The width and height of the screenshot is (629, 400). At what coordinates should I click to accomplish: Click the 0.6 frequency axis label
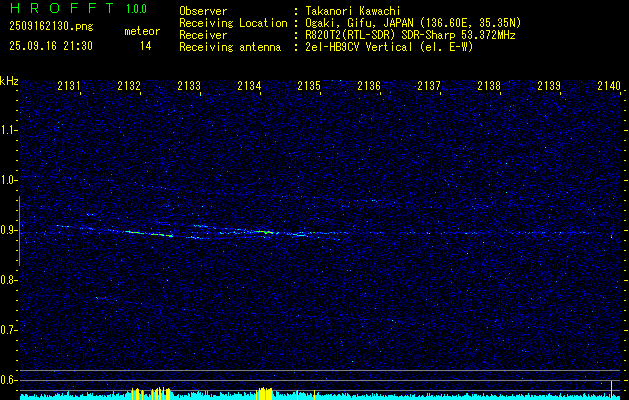coord(8,380)
